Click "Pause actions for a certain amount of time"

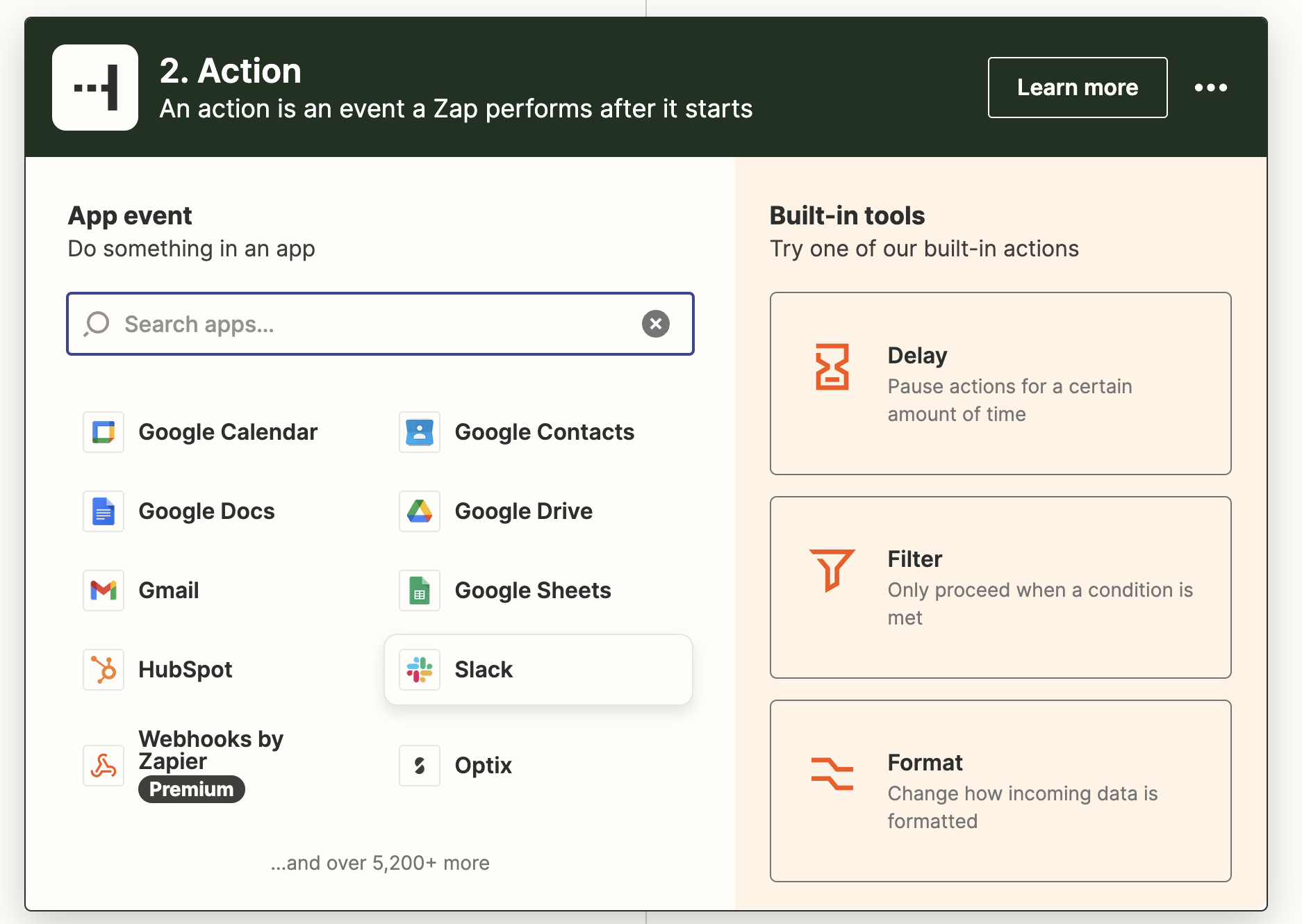pos(1010,400)
